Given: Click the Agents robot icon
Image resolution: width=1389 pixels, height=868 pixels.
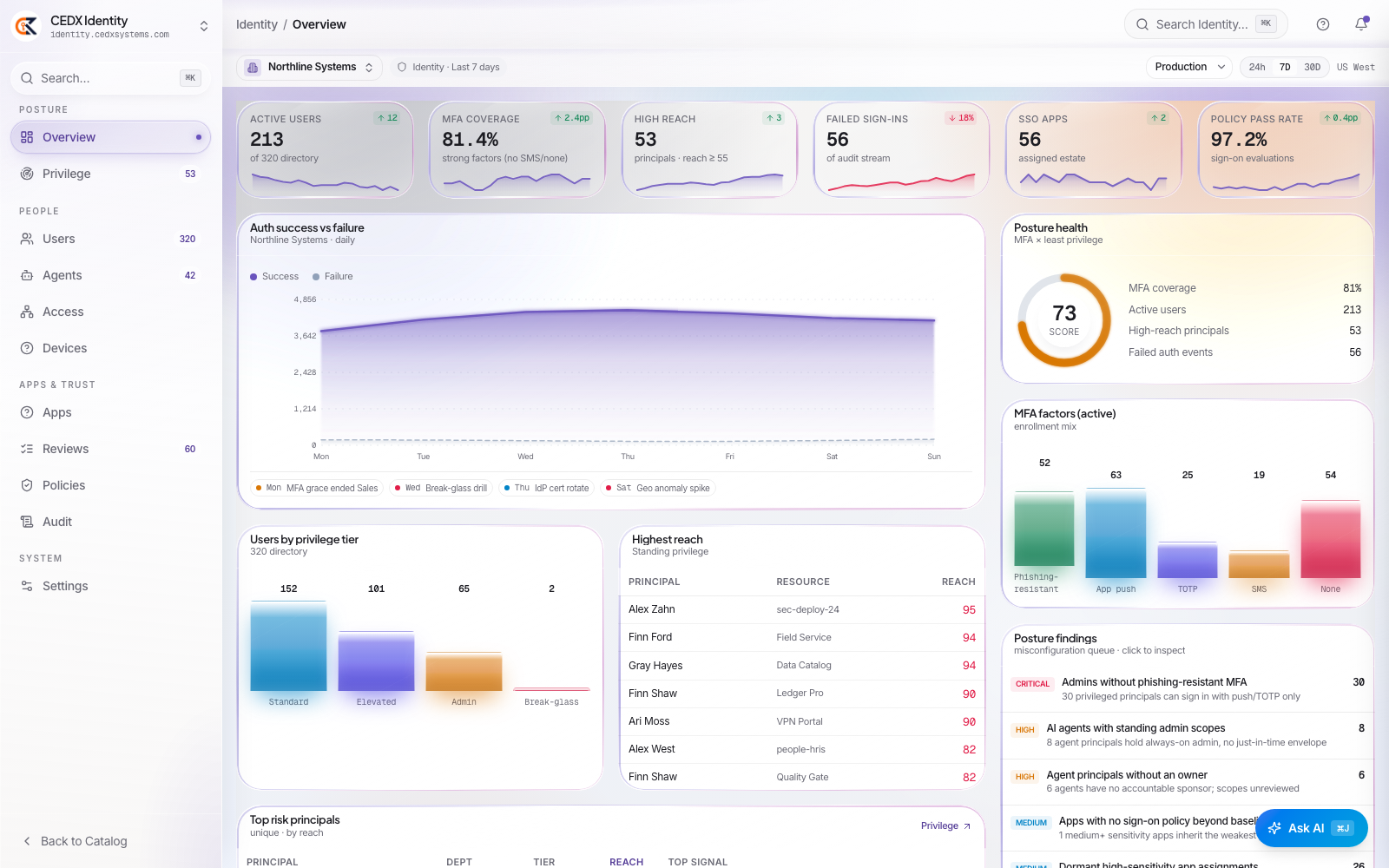Looking at the screenshot, I should point(27,275).
